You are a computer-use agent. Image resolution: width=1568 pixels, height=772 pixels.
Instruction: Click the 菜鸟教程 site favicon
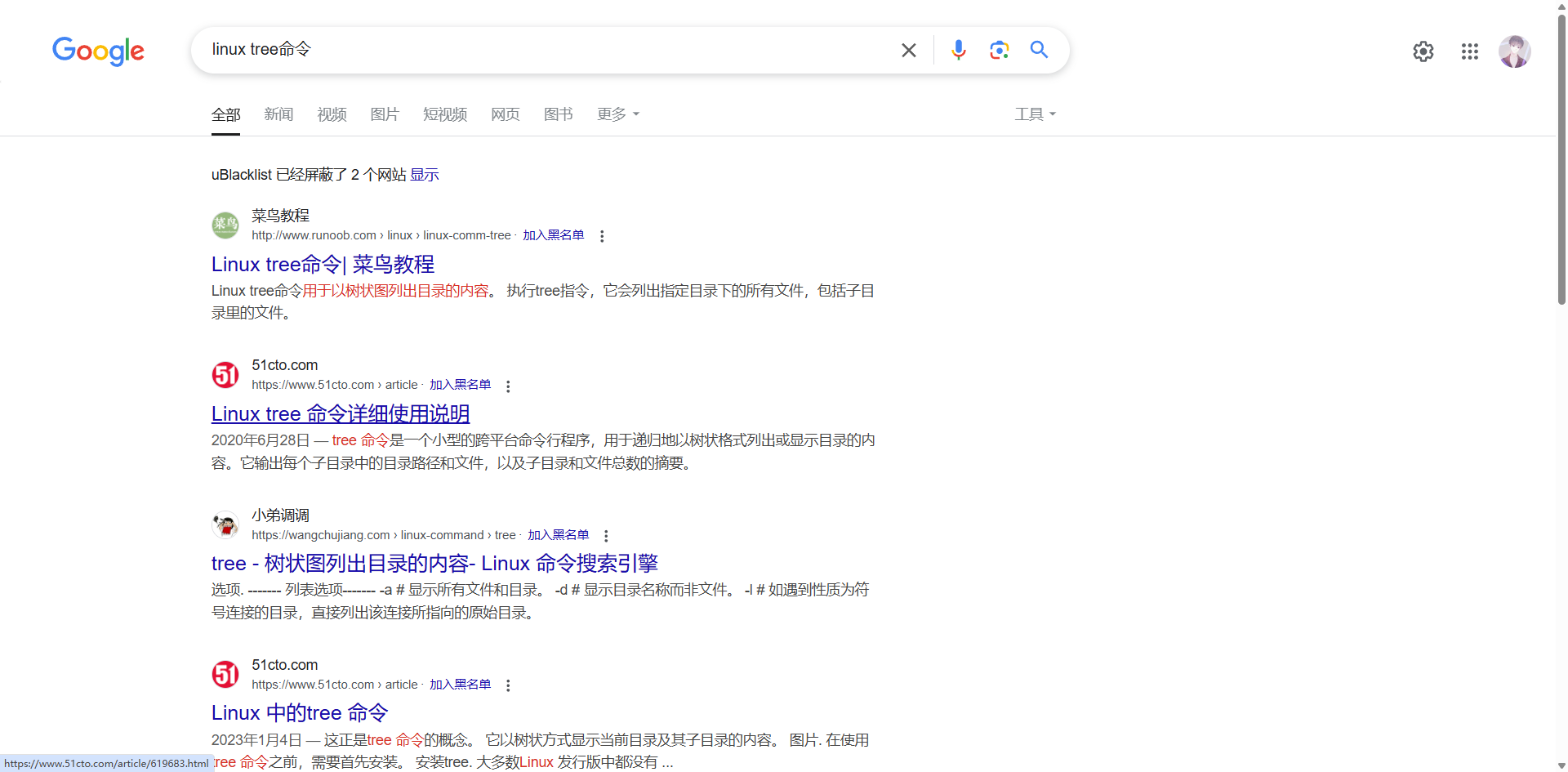coord(225,225)
